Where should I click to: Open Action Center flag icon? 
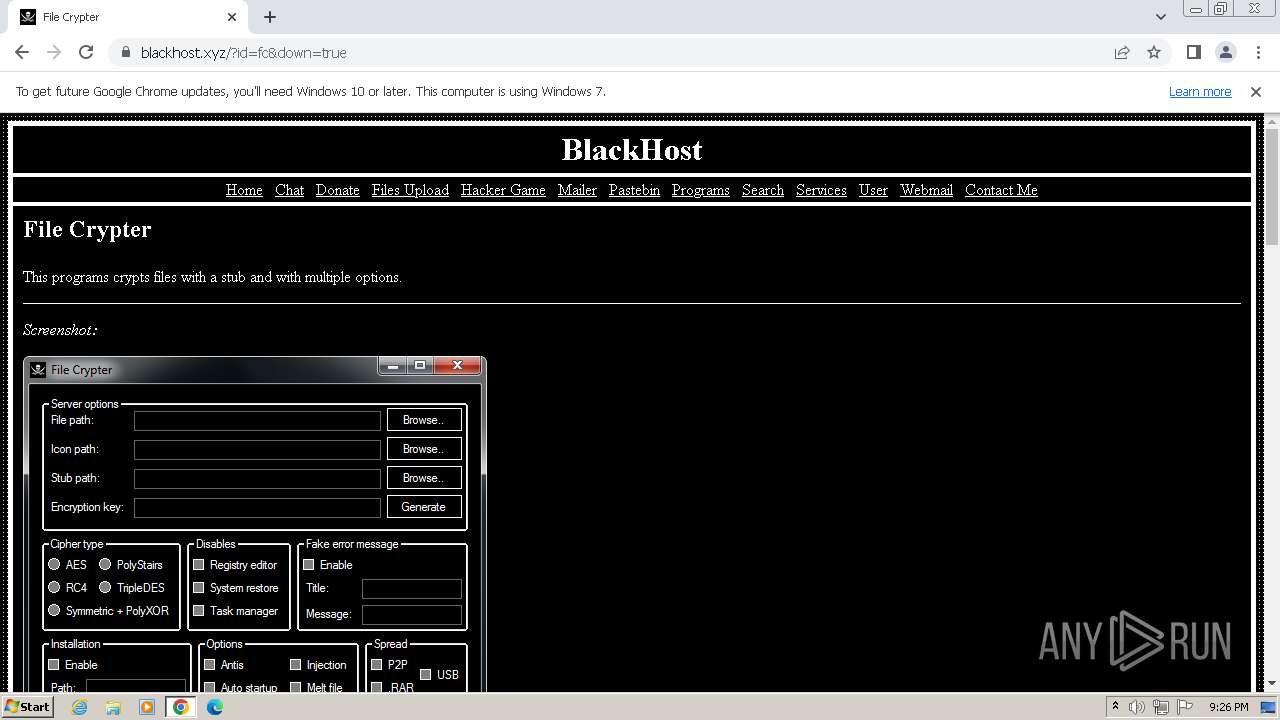coord(1185,707)
